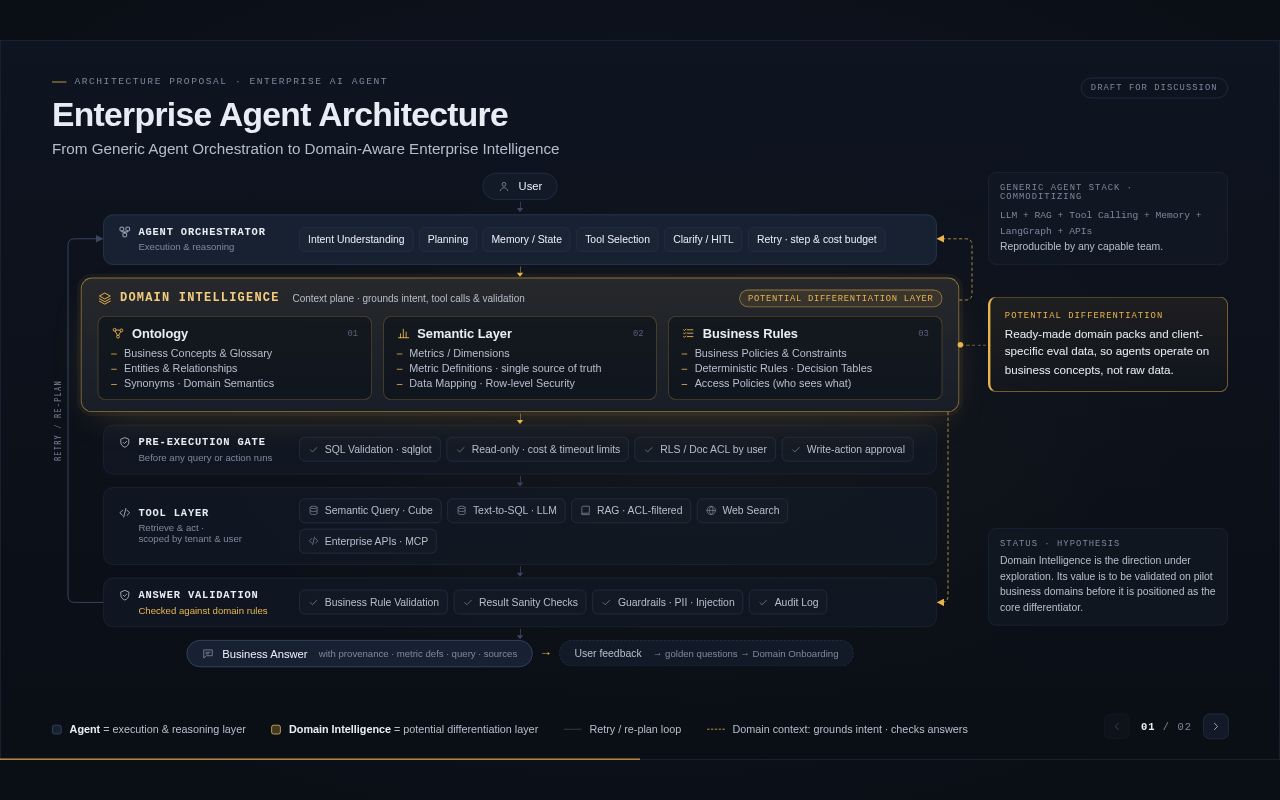Select the Planning chip
Viewport: 1280px width, 800px height.
pyautogui.click(x=448, y=240)
